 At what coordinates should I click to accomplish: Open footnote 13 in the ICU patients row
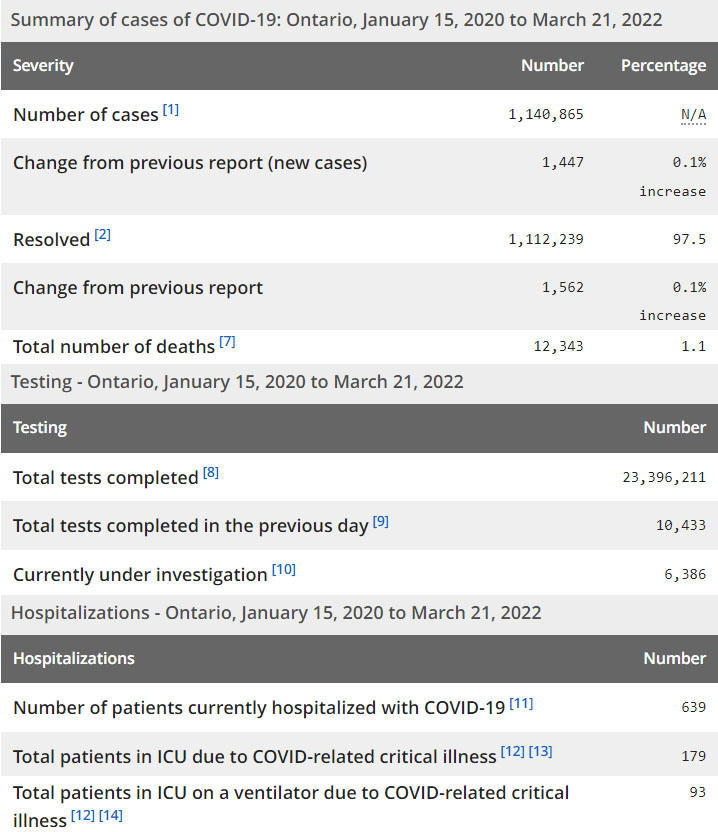coord(541,751)
